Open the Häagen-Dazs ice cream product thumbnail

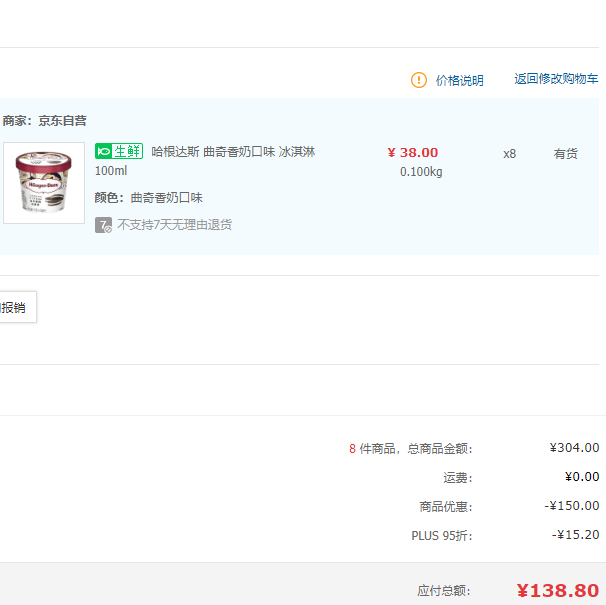point(44,182)
